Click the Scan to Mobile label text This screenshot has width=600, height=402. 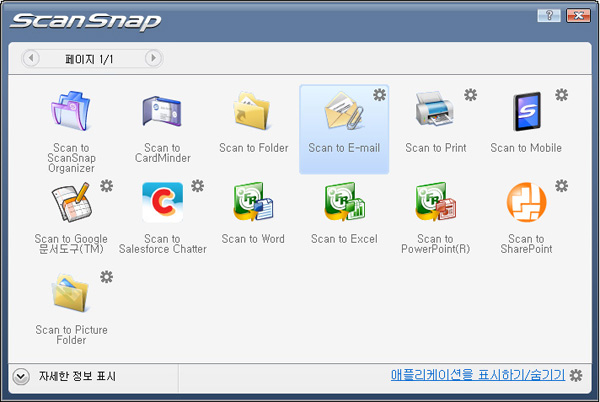526,148
